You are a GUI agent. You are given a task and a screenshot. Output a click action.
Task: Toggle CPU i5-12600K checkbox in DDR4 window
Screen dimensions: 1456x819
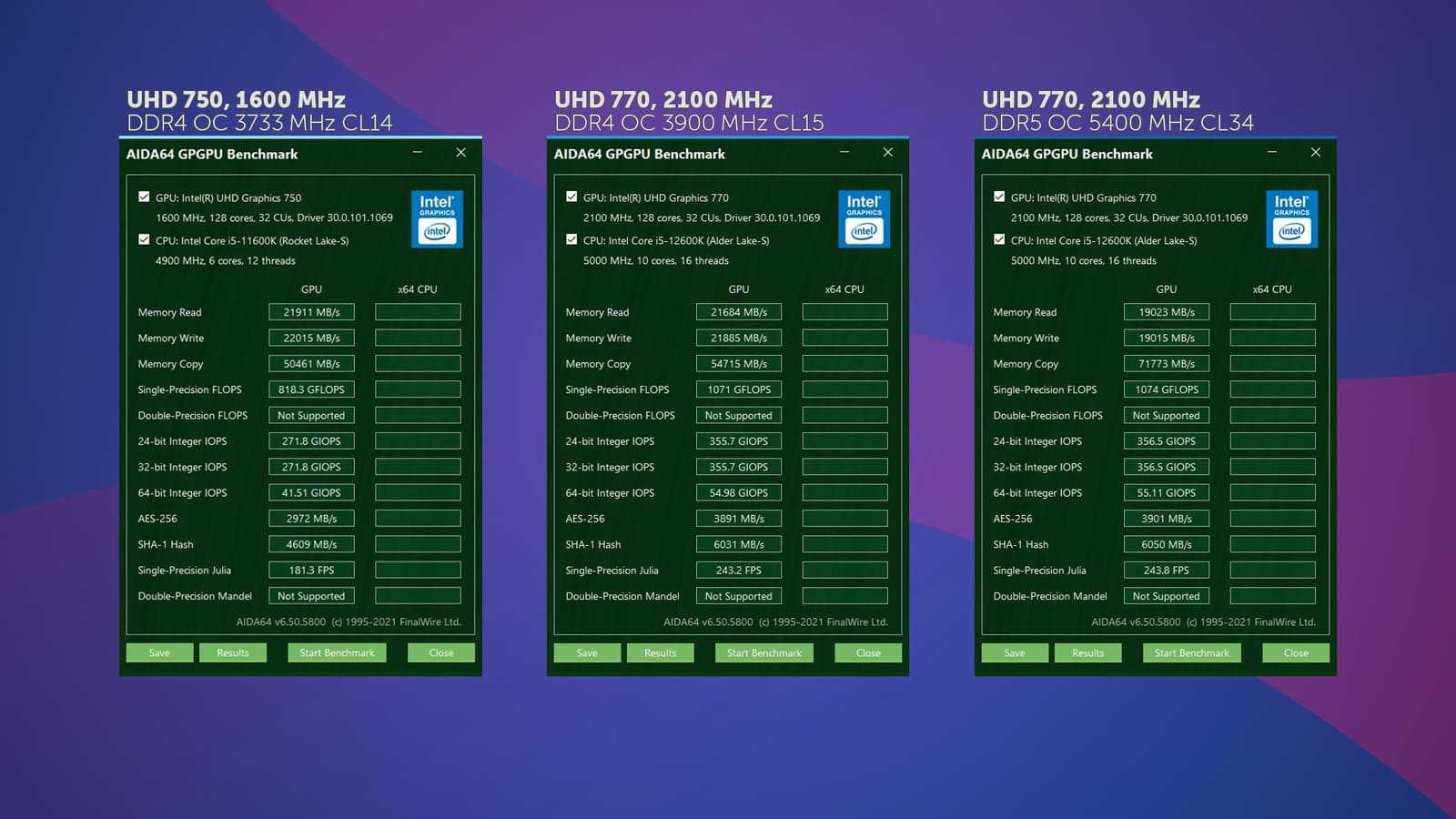coord(571,239)
